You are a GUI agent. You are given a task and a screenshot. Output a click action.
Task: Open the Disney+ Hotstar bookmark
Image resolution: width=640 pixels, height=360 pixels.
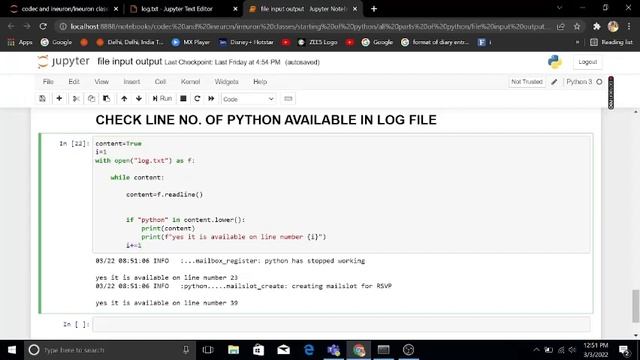coord(246,42)
